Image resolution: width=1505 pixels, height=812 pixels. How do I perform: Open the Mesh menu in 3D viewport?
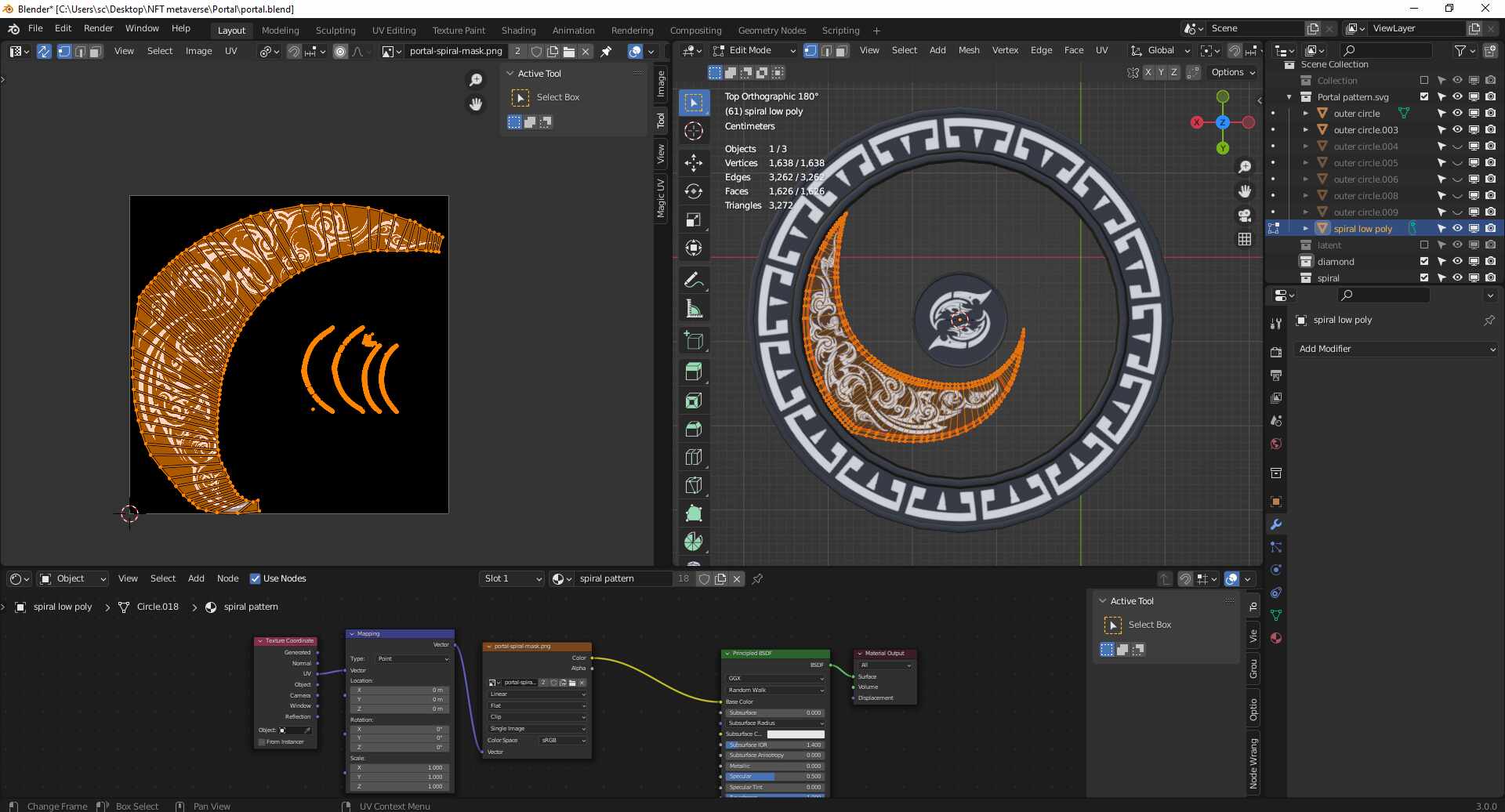tap(969, 50)
